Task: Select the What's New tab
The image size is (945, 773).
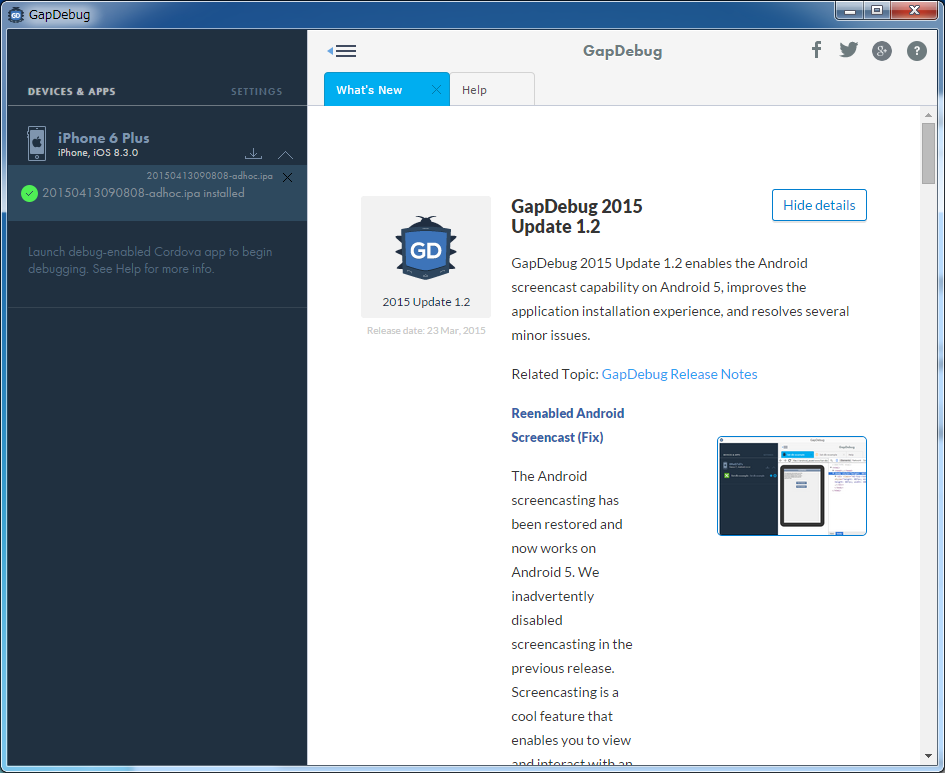Action: pos(369,90)
